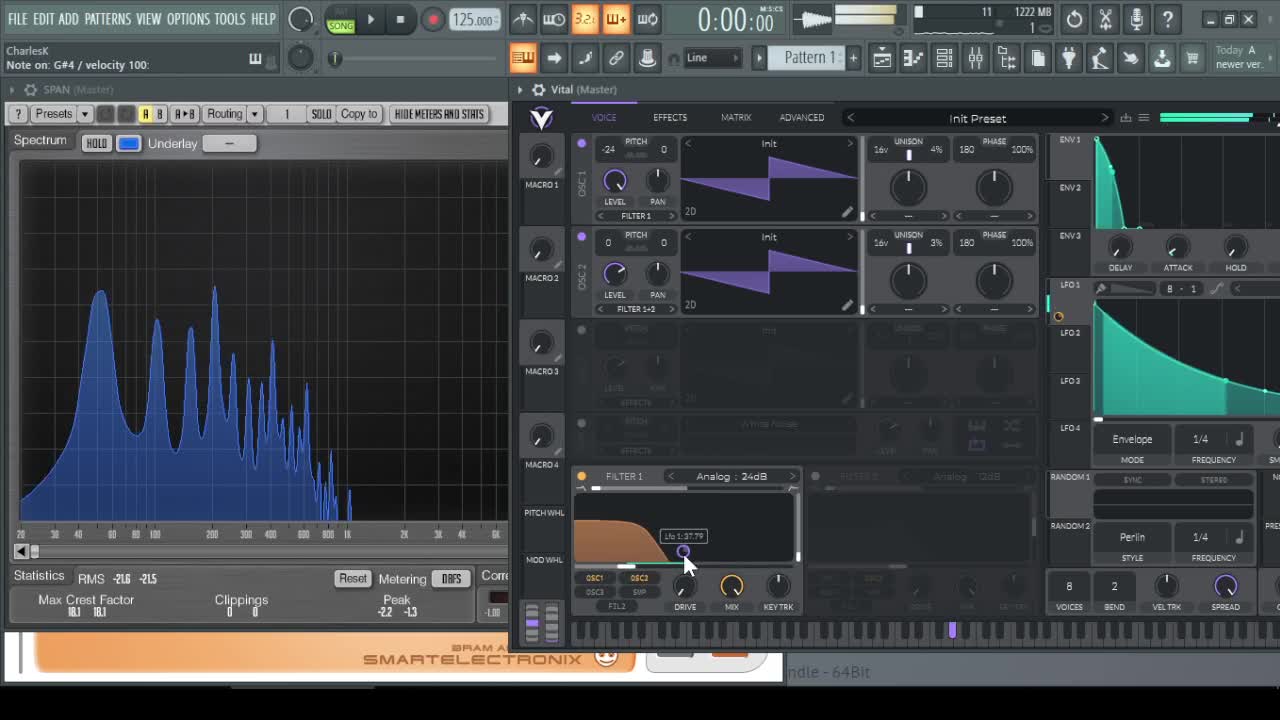The width and height of the screenshot is (1280, 720).
Task: Click the Vital plugin gear icon
Action: pyautogui.click(x=538, y=90)
